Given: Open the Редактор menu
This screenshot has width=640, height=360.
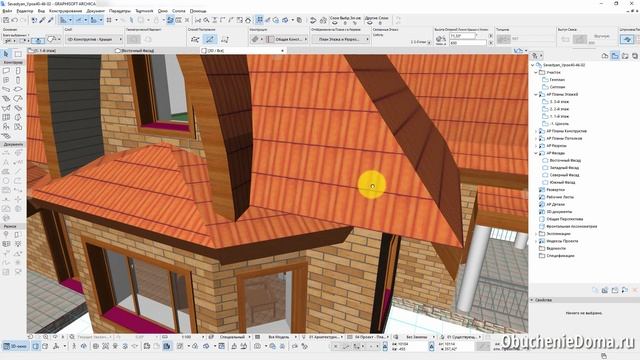Looking at the screenshot, I should point(24,11).
